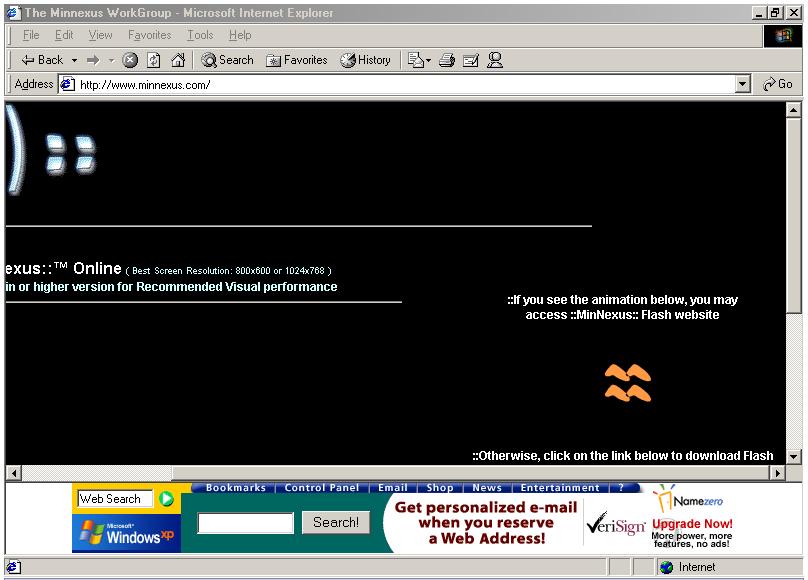
Task: Open the Back history dropdown arrow
Action: click(74, 60)
